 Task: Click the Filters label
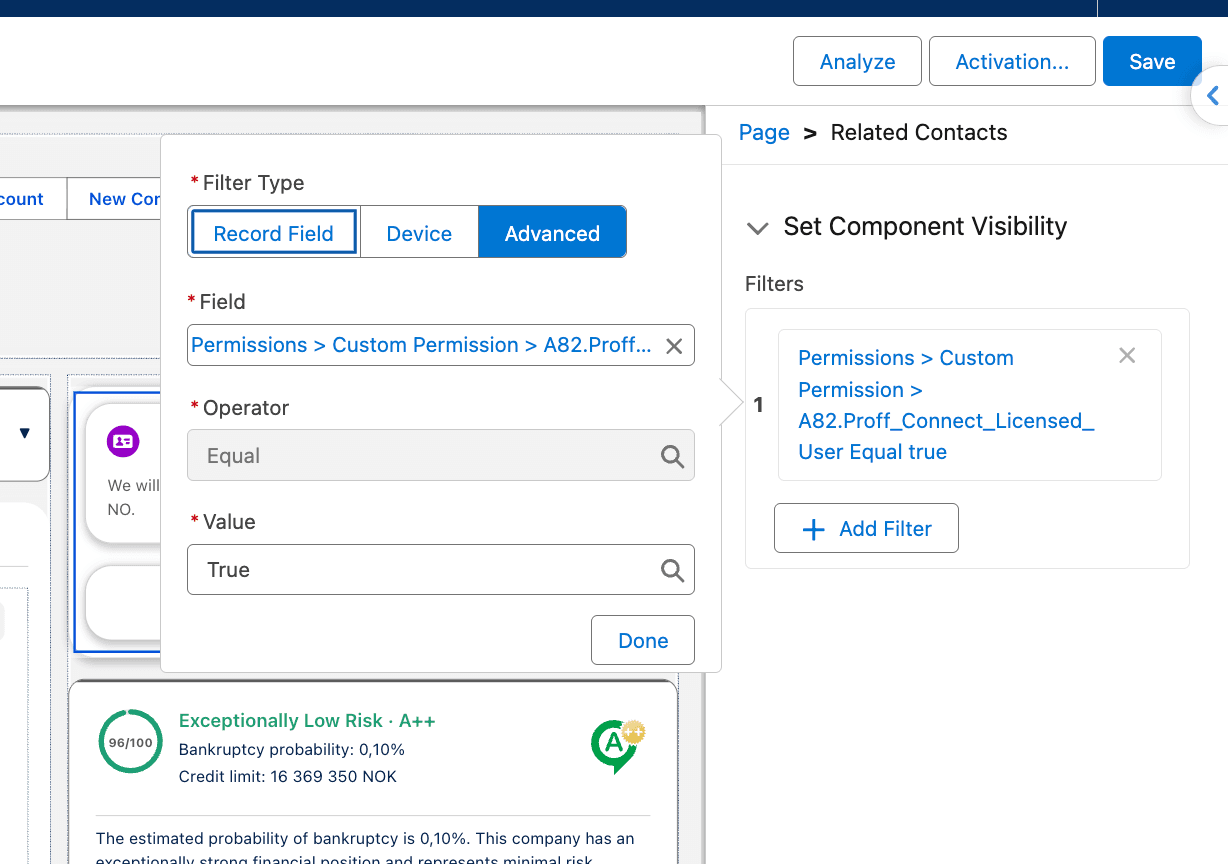pos(774,284)
